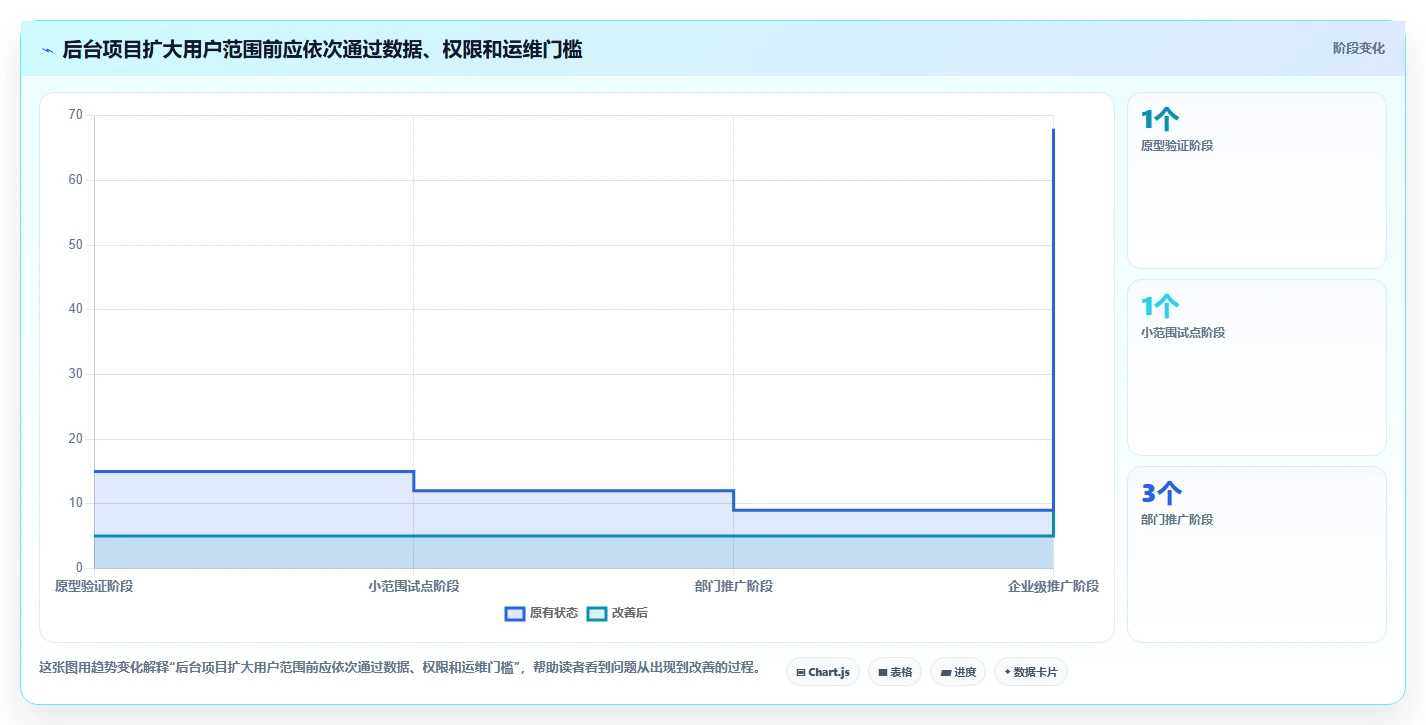This screenshot has height=725, width=1426.
Task: Click the 部门推广阶段 x-axis label
Action: point(734,586)
